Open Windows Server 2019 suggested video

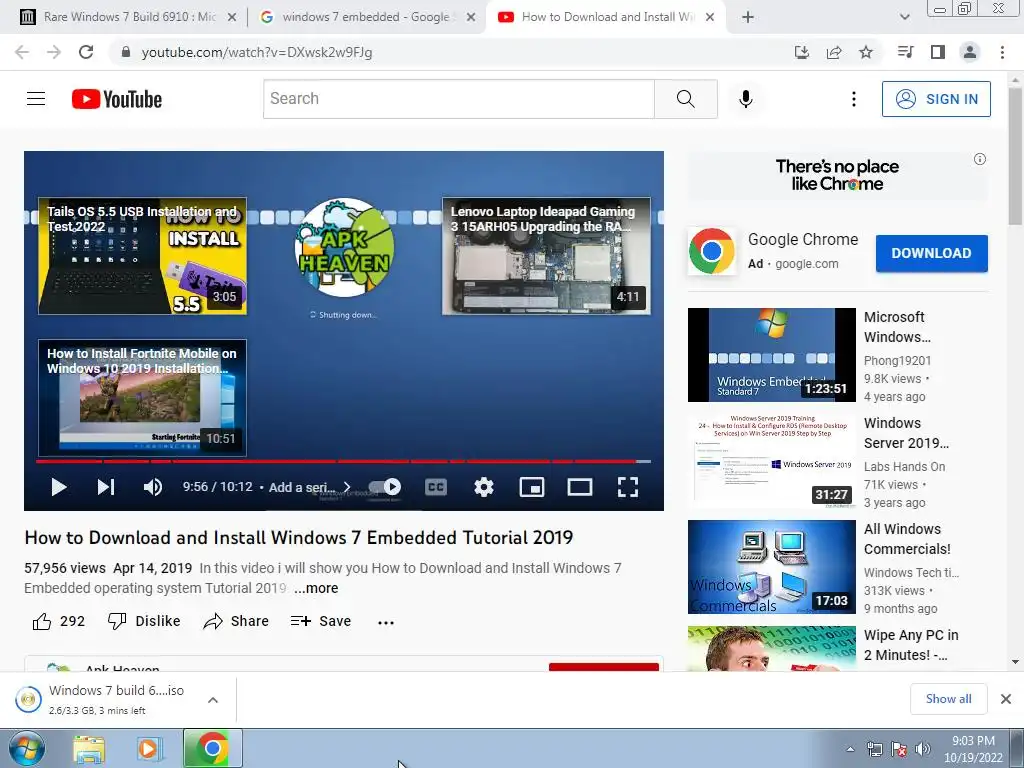(x=771, y=461)
